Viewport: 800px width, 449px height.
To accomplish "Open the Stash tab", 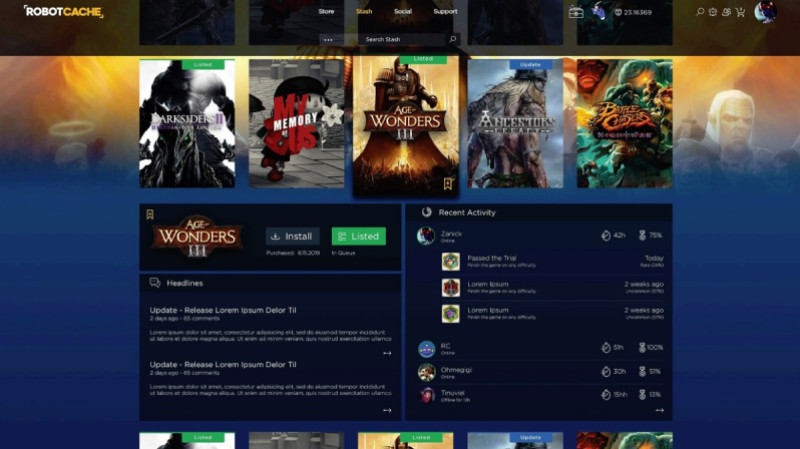I will [x=364, y=11].
